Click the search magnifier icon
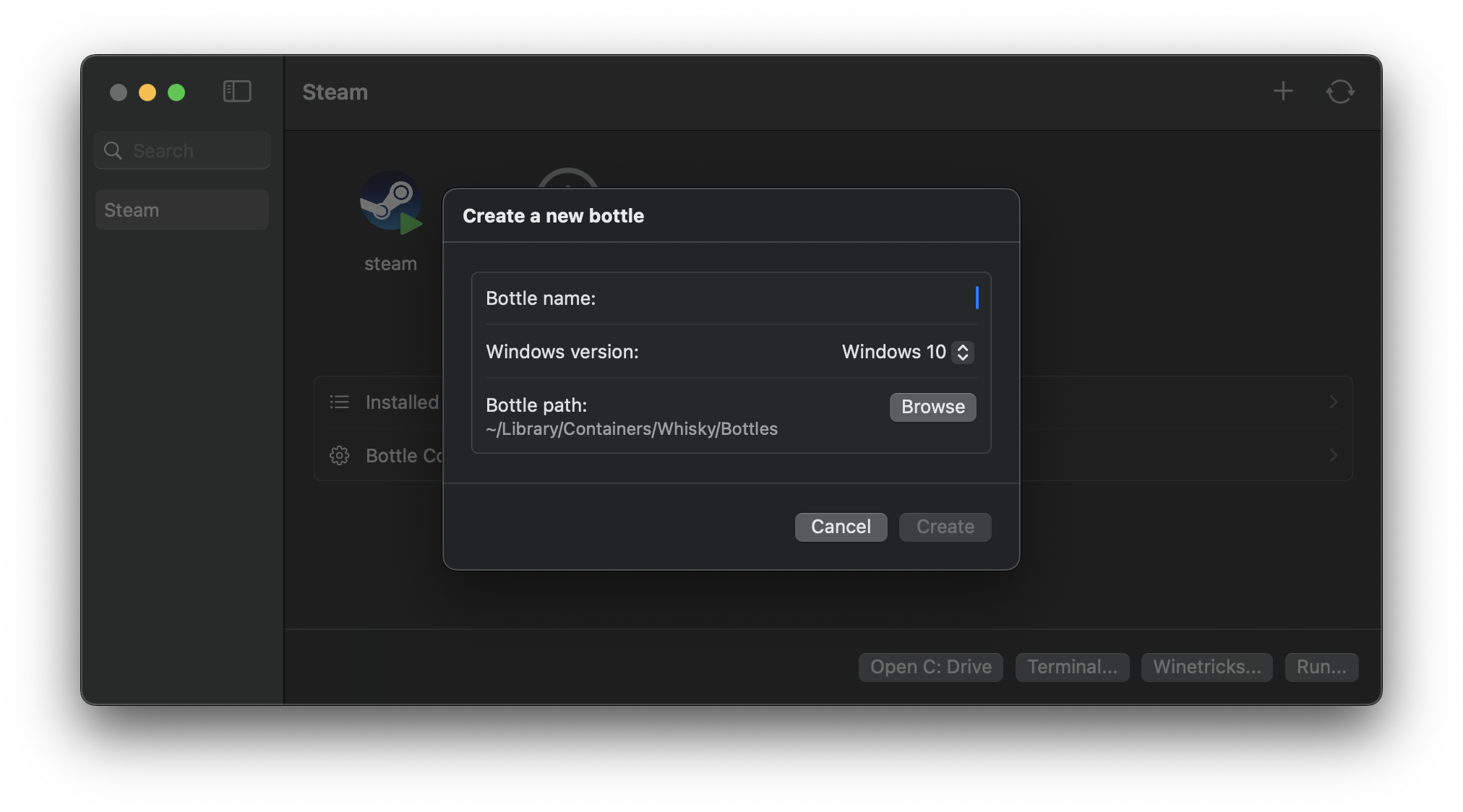The width and height of the screenshot is (1463, 812). (x=113, y=150)
